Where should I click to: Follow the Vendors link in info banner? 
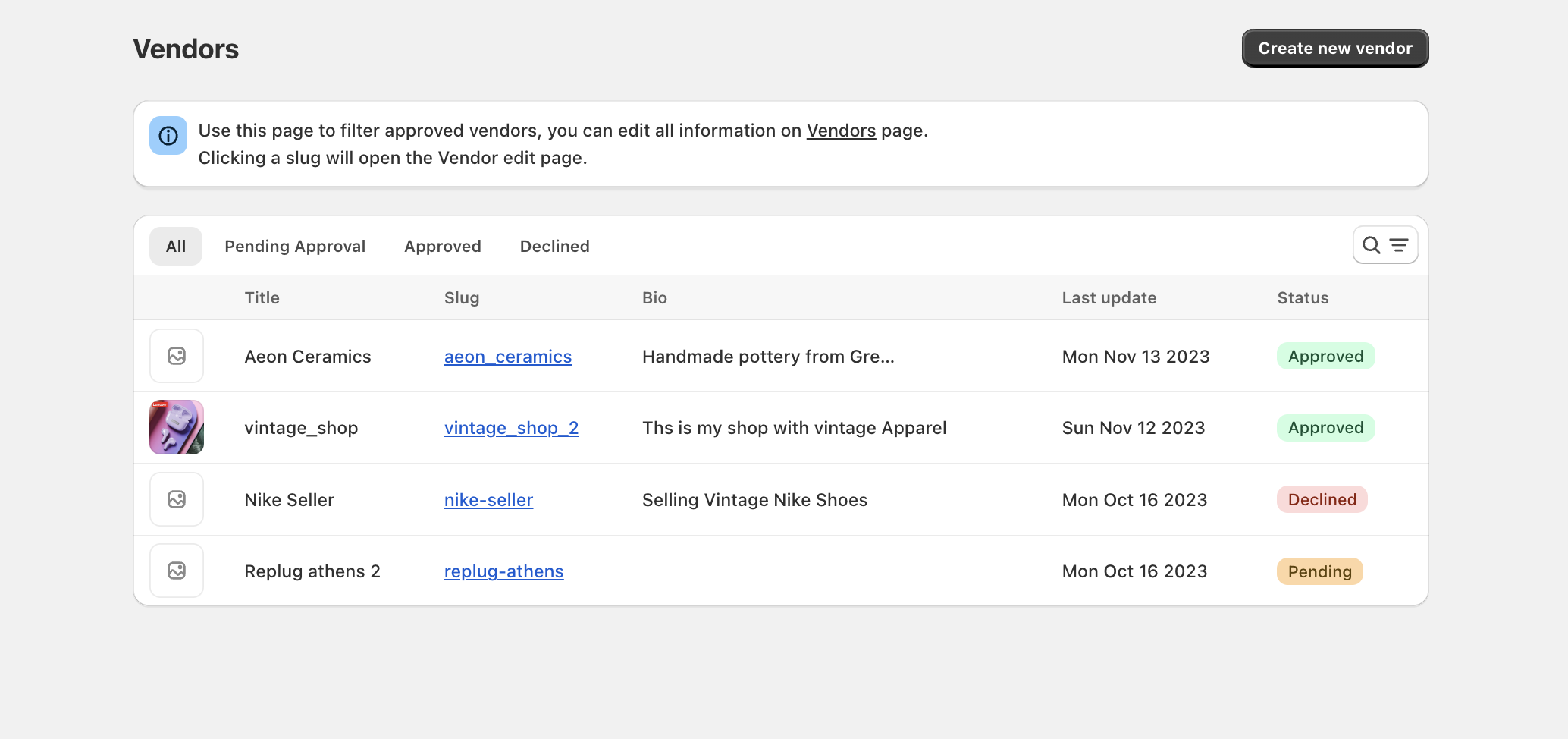(x=841, y=131)
